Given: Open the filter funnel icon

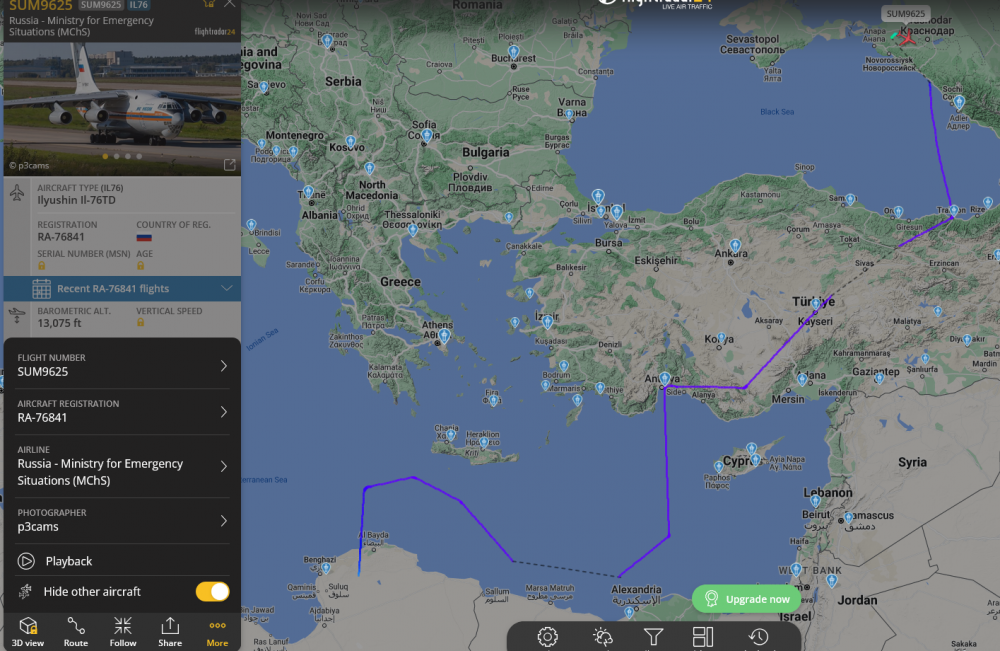Looking at the screenshot, I should pyautogui.click(x=653, y=636).
